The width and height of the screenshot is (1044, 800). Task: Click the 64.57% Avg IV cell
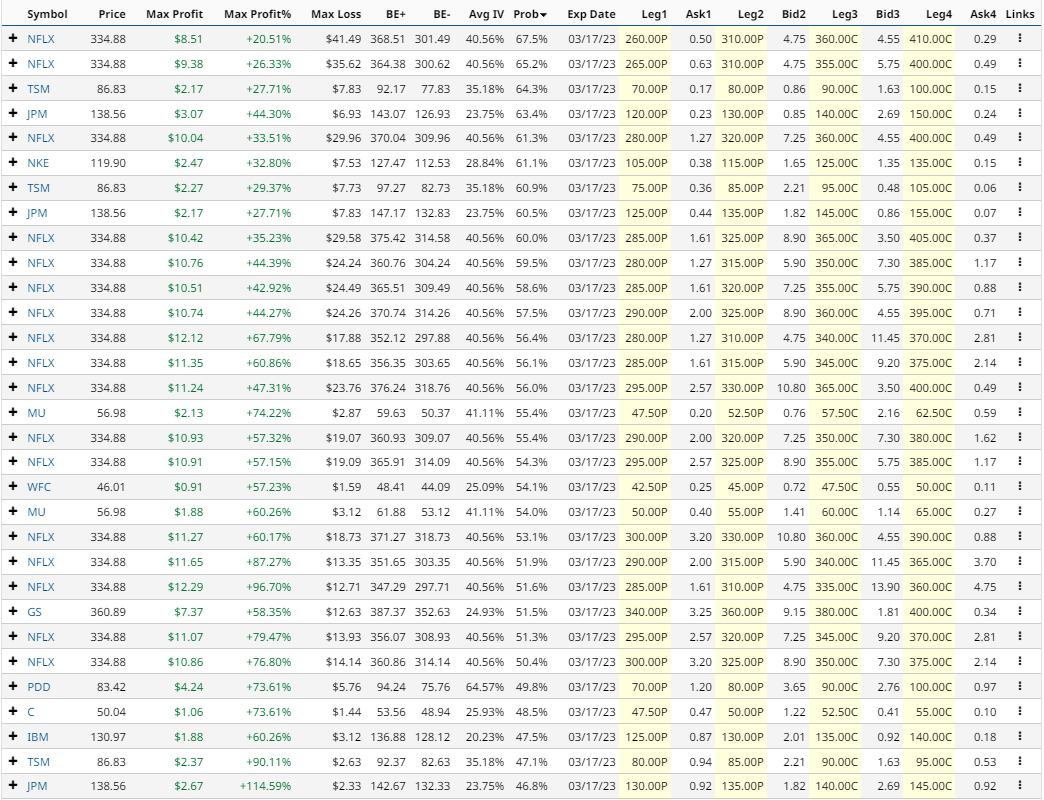click(485, 687)
